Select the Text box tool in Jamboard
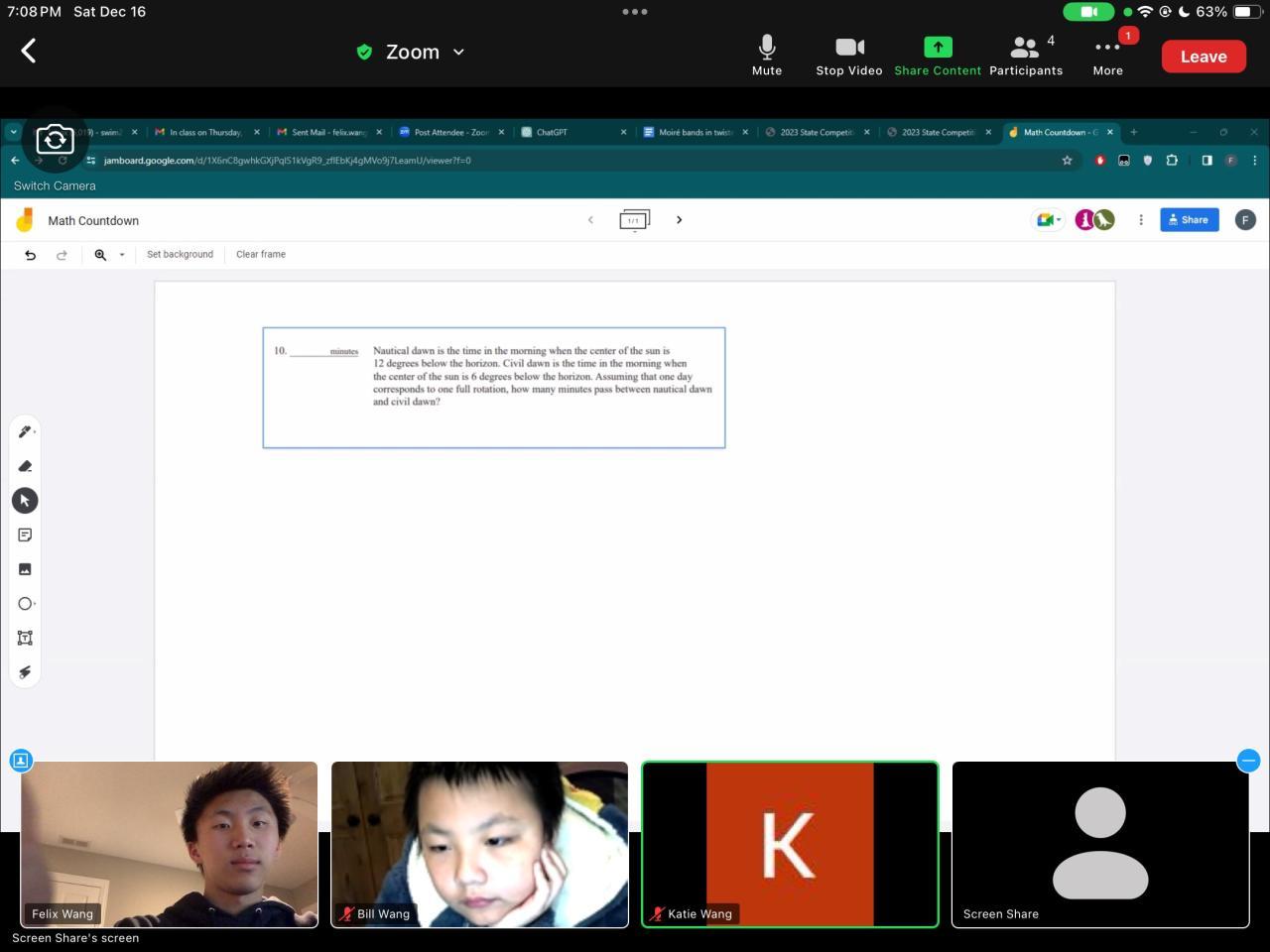This screenshot has height=952, width=1270. 25,638
